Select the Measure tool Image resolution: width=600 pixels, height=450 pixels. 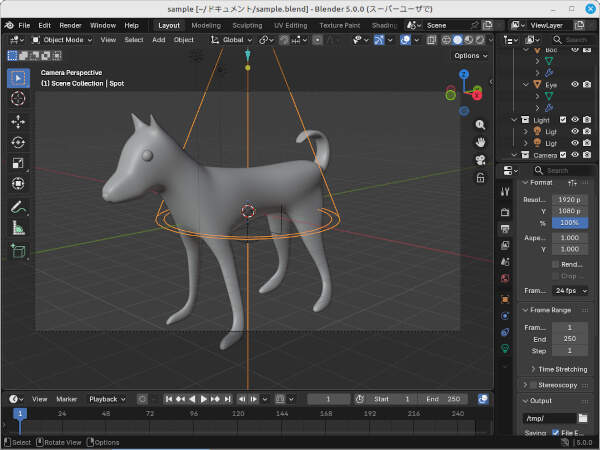click(x=18, y=229)
